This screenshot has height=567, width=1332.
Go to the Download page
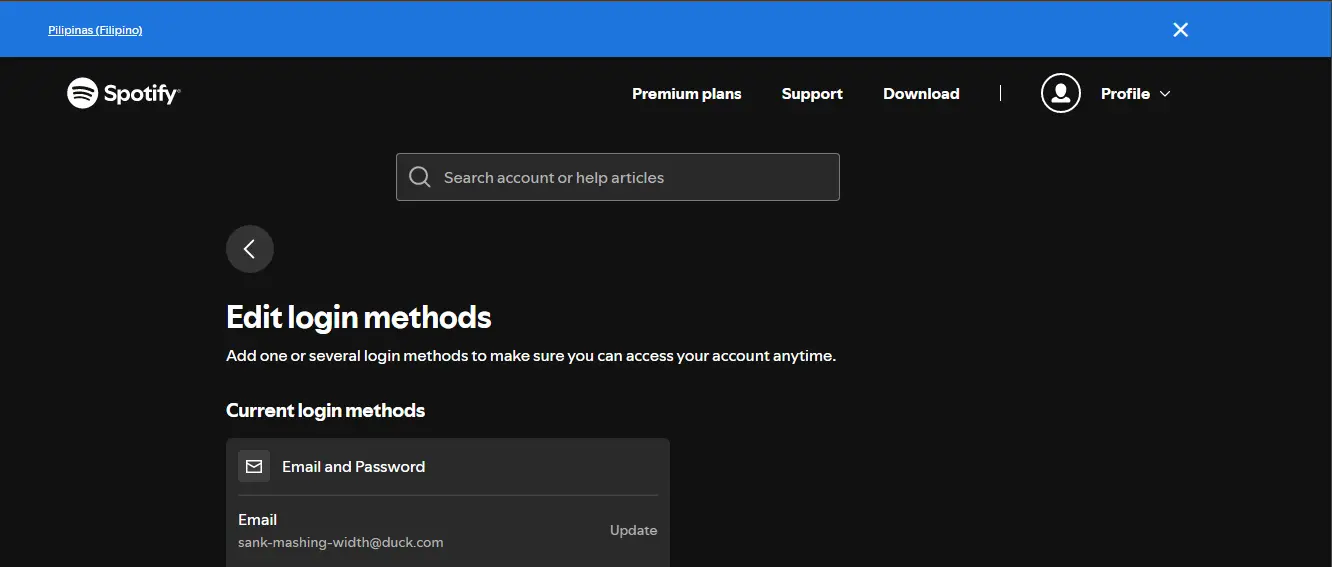[921, 94]
